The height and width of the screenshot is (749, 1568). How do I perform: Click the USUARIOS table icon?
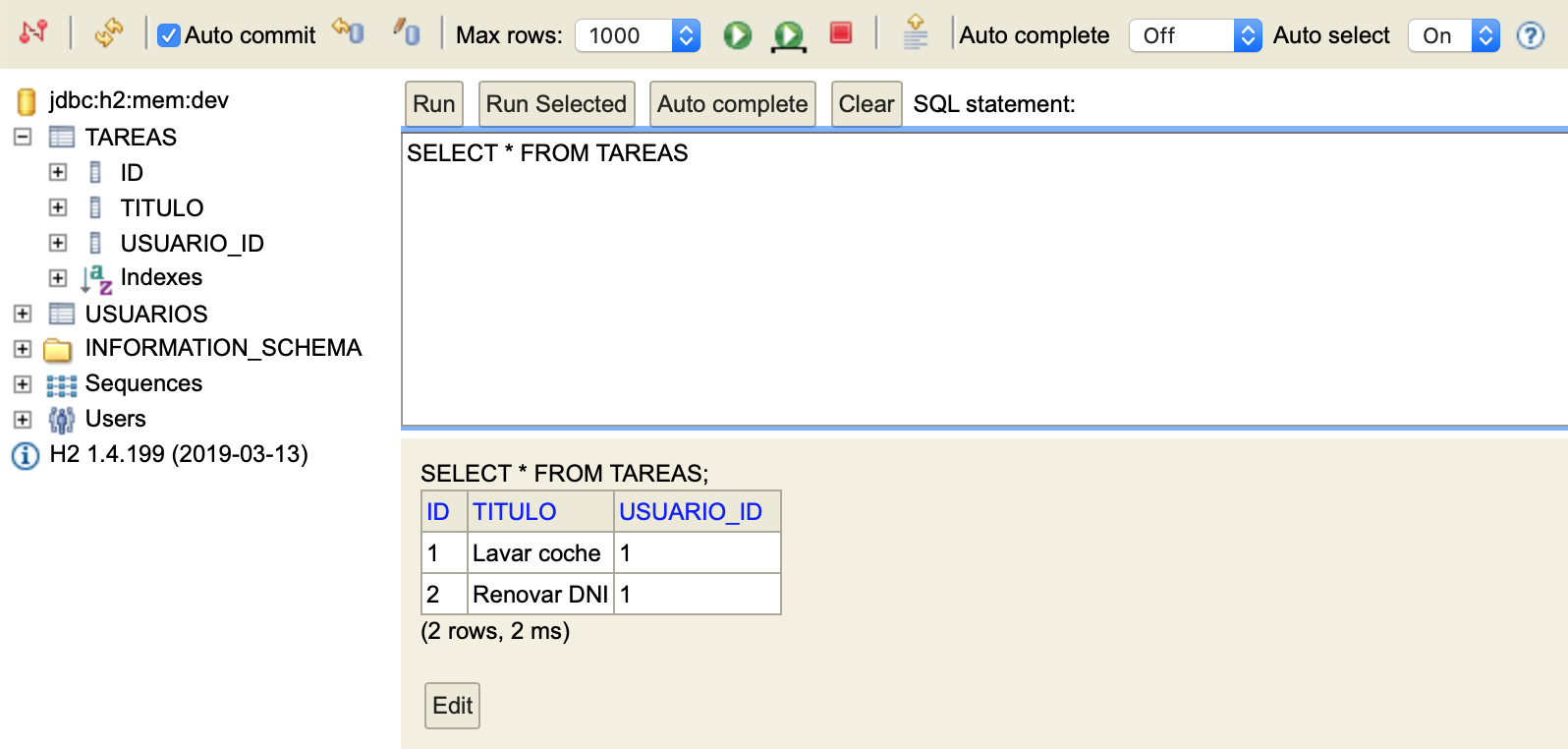(62, 314)
